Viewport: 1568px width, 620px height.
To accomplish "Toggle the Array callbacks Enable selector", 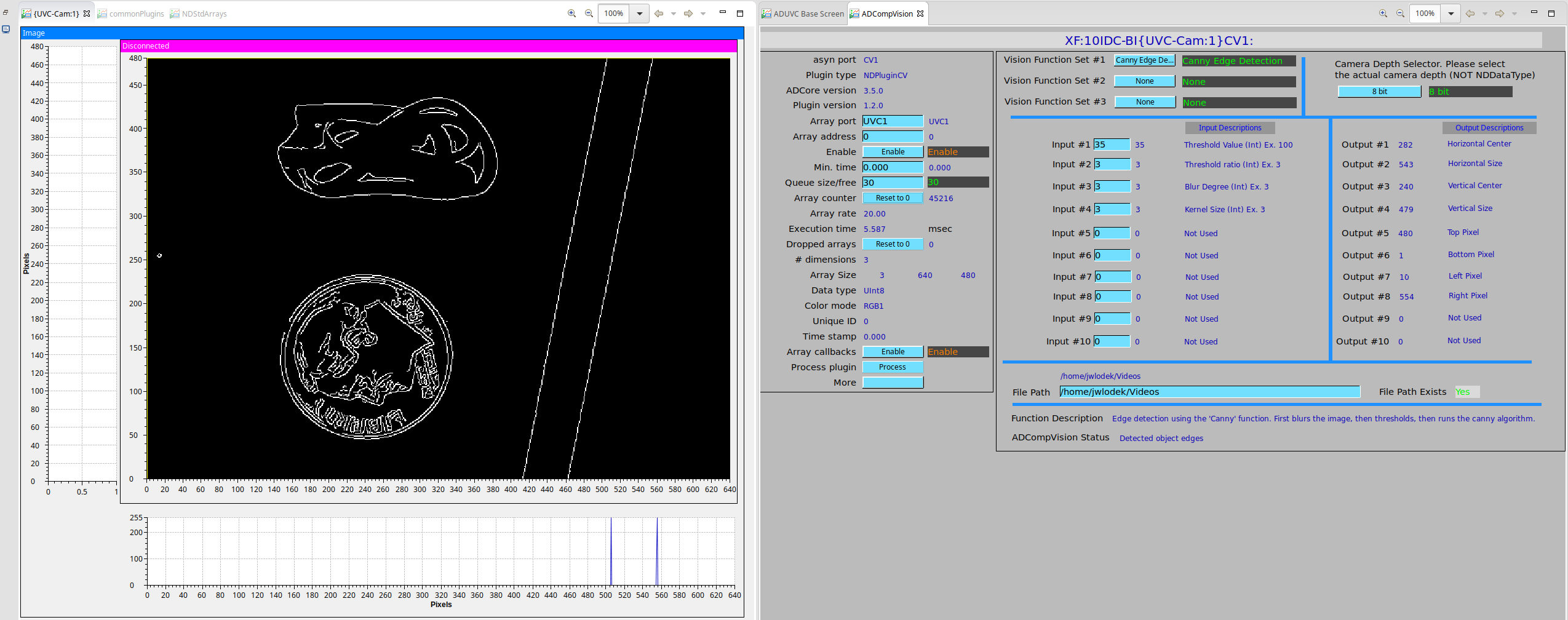I will (893, 352).
